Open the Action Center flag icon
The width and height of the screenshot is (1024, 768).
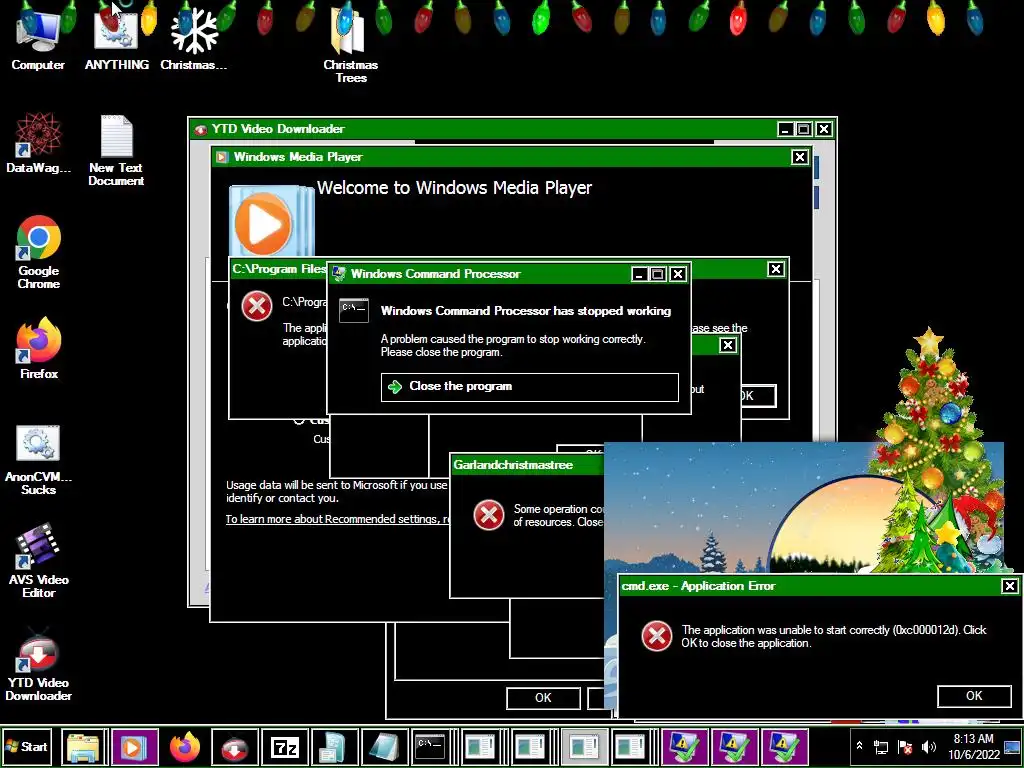(x=904, y=746)
